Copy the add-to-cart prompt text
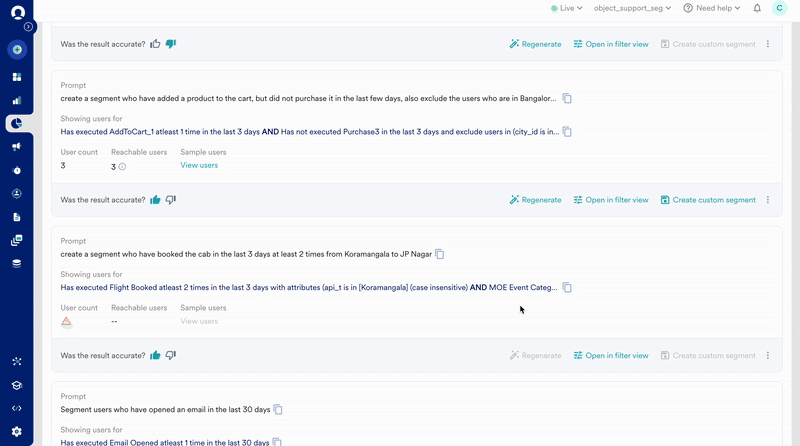 (567, 98)
